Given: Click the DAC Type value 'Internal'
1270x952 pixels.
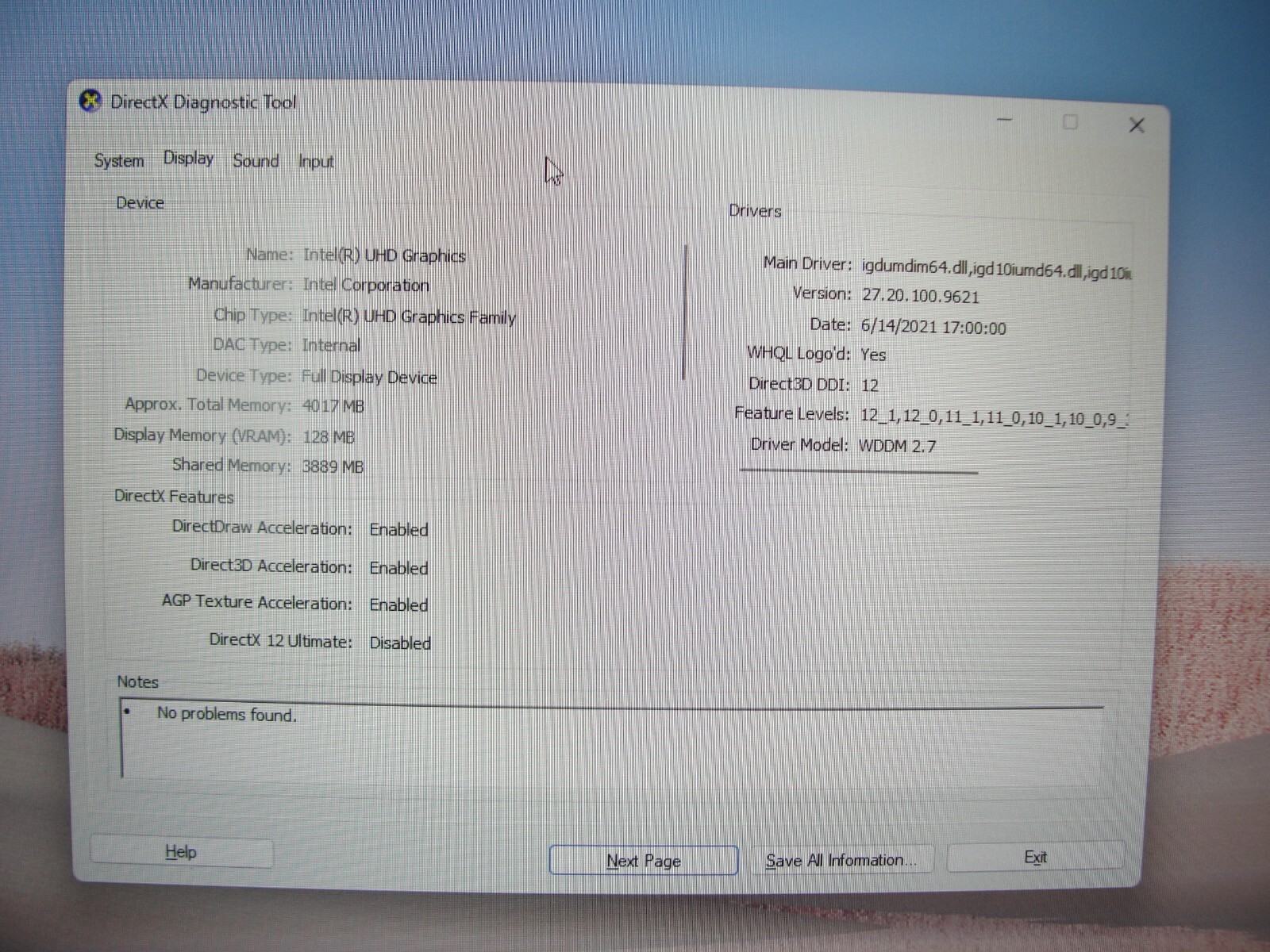Looking at the screenshot, I should [331, 345].
